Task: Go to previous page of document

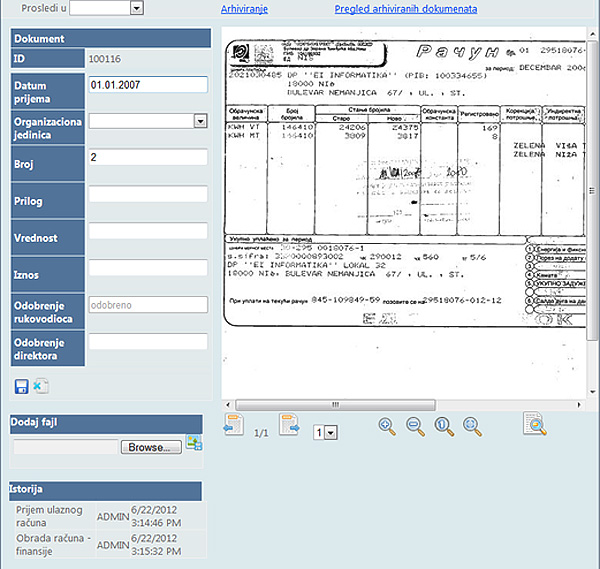Action: (233, 426)
